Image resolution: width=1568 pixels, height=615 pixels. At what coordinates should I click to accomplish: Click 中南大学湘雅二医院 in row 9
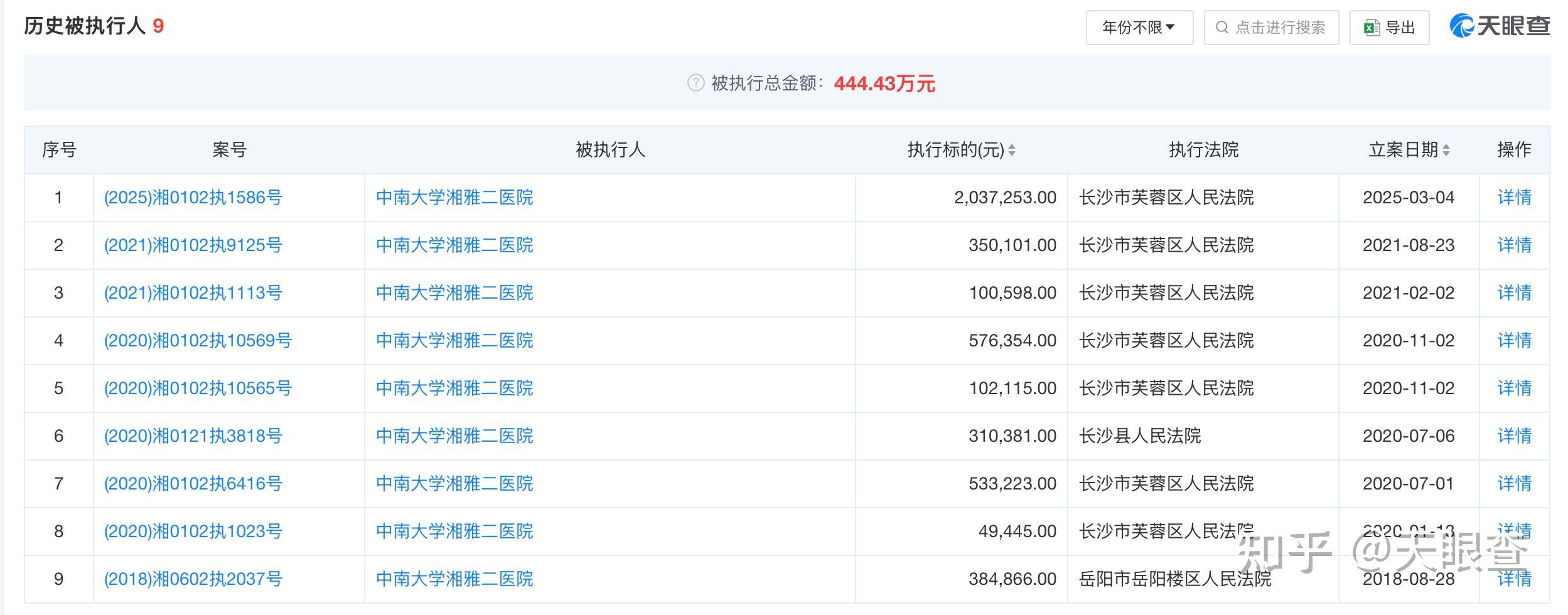tap(454, 579)
